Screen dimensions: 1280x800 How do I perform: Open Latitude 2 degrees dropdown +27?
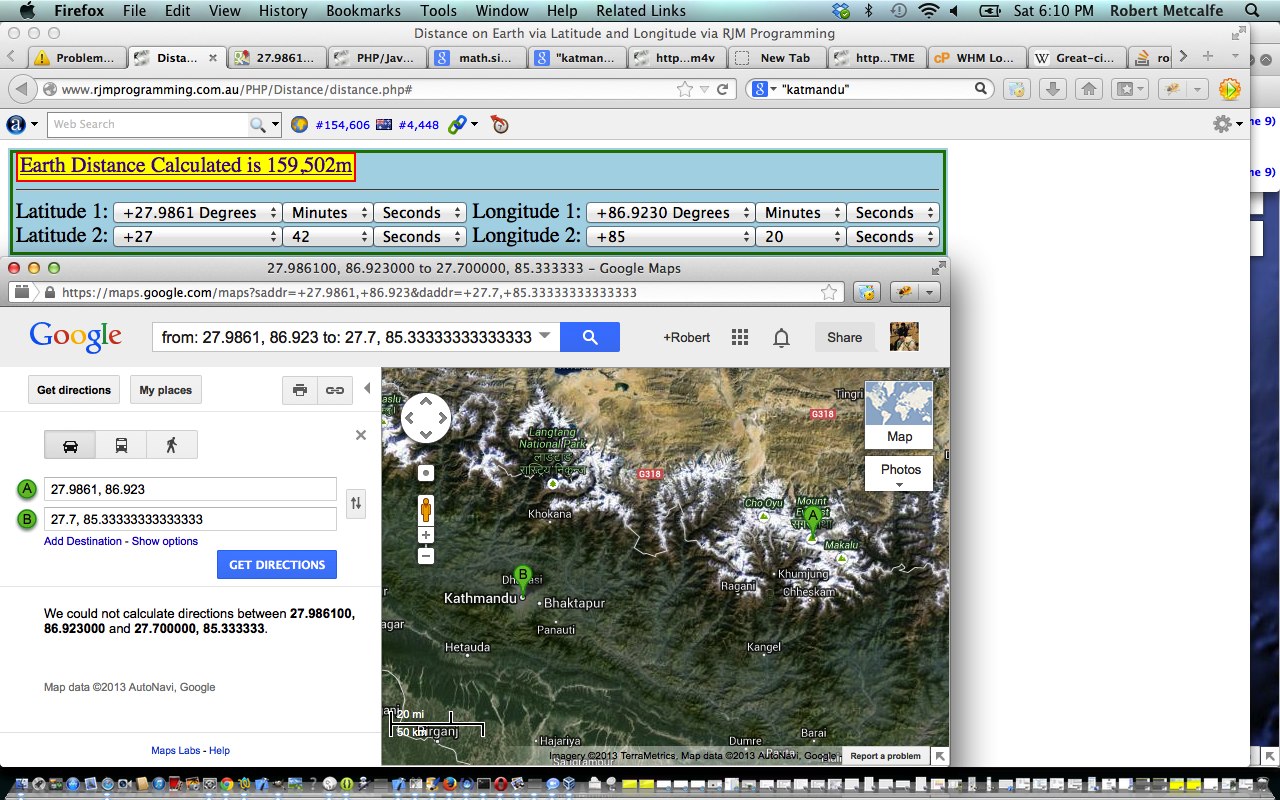pos(197,237)
